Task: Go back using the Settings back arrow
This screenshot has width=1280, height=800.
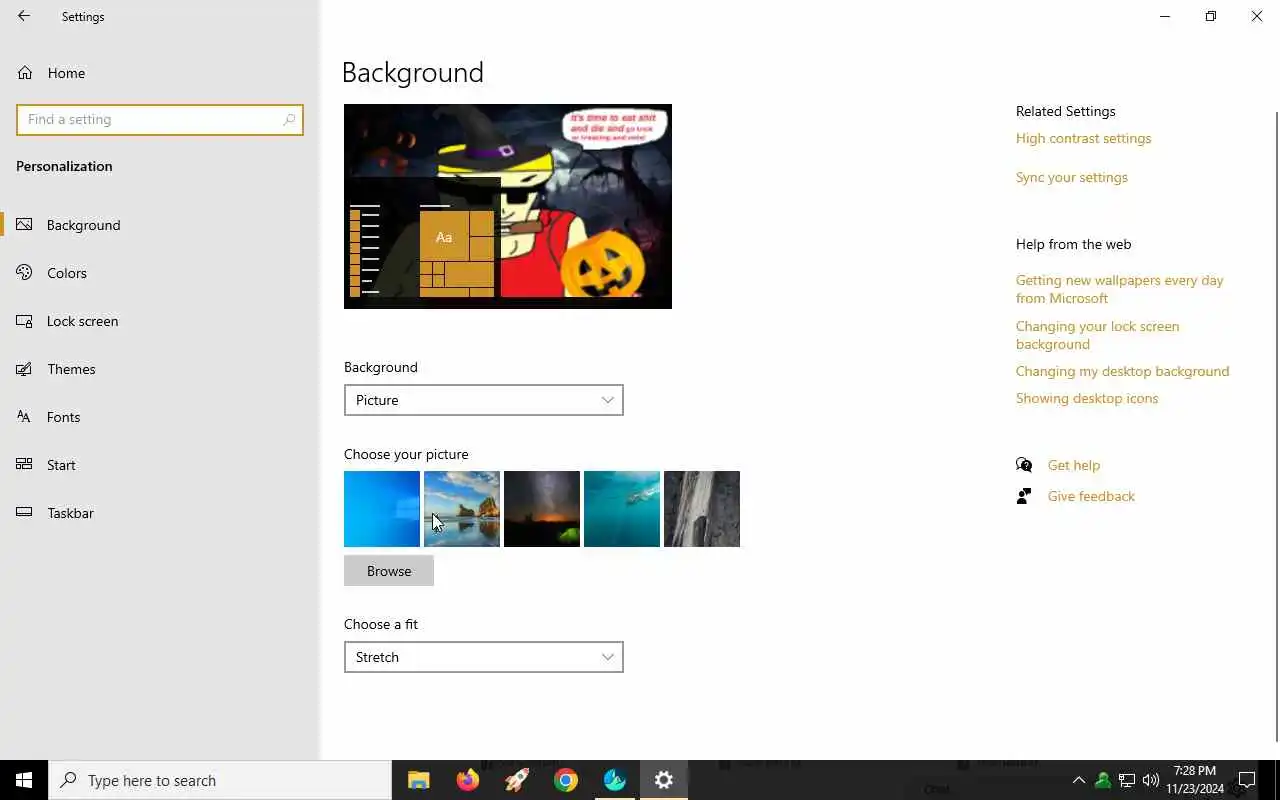Action: pos(24,16)
